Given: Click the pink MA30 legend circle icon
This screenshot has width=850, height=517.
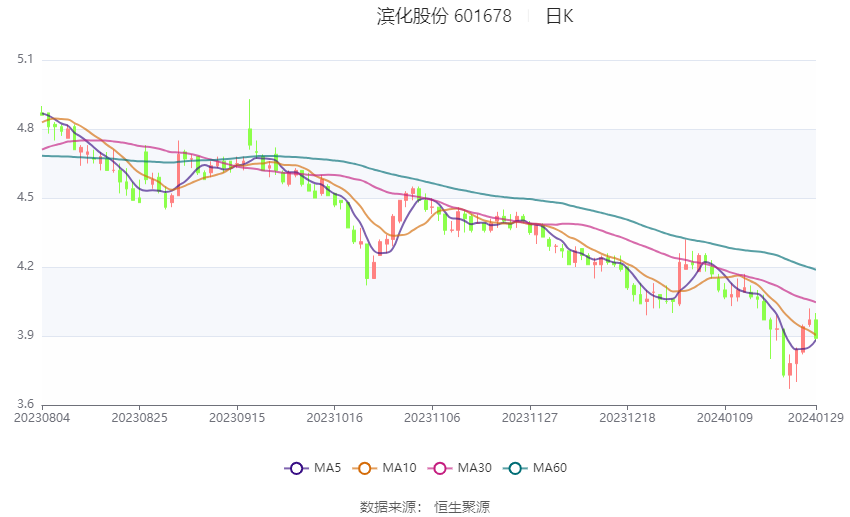Looking at the screenshot, I should pos(440,468).
